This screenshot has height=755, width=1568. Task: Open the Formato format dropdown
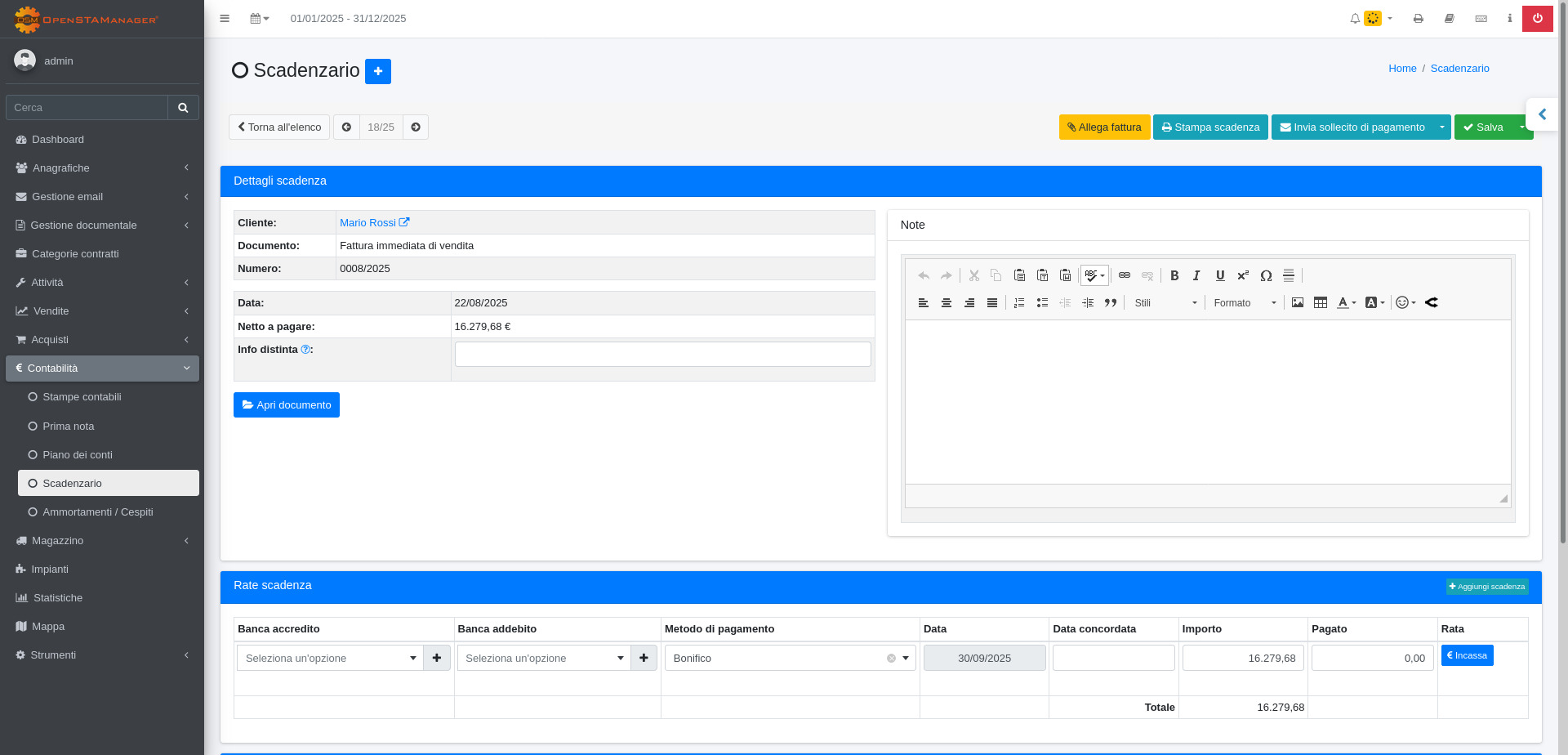1245,302
